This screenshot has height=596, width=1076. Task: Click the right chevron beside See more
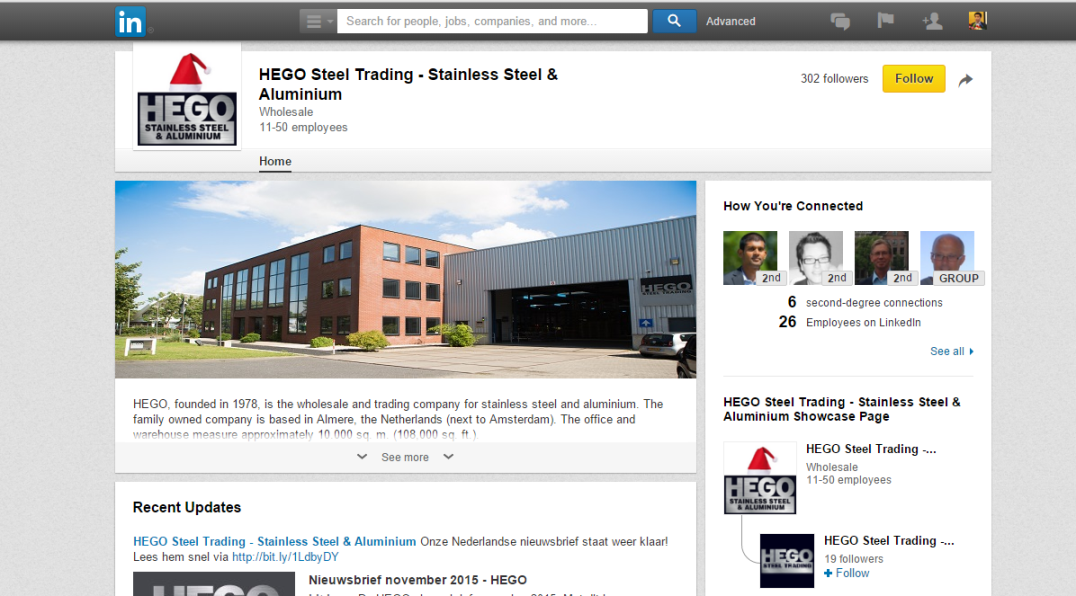click(448, 457)
